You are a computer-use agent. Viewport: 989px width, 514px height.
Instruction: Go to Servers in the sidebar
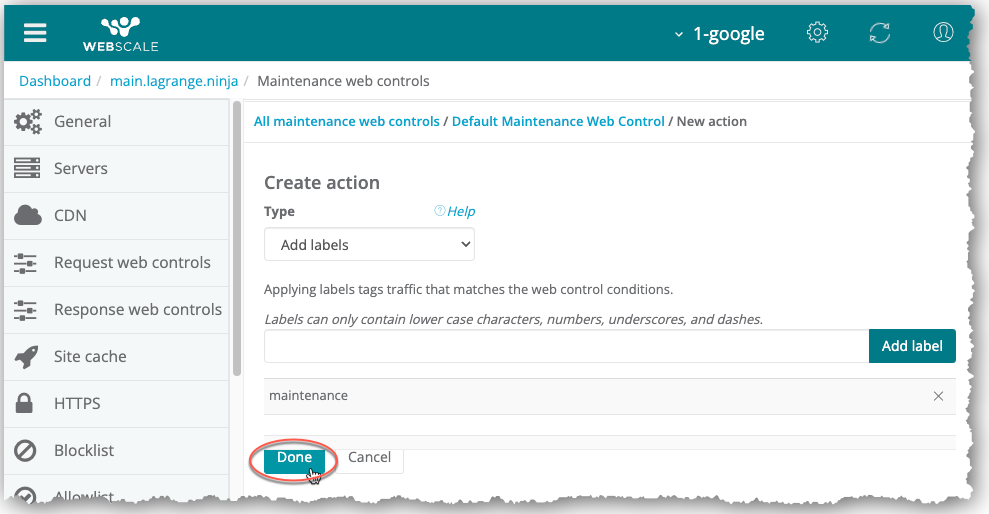pos(80,169)
